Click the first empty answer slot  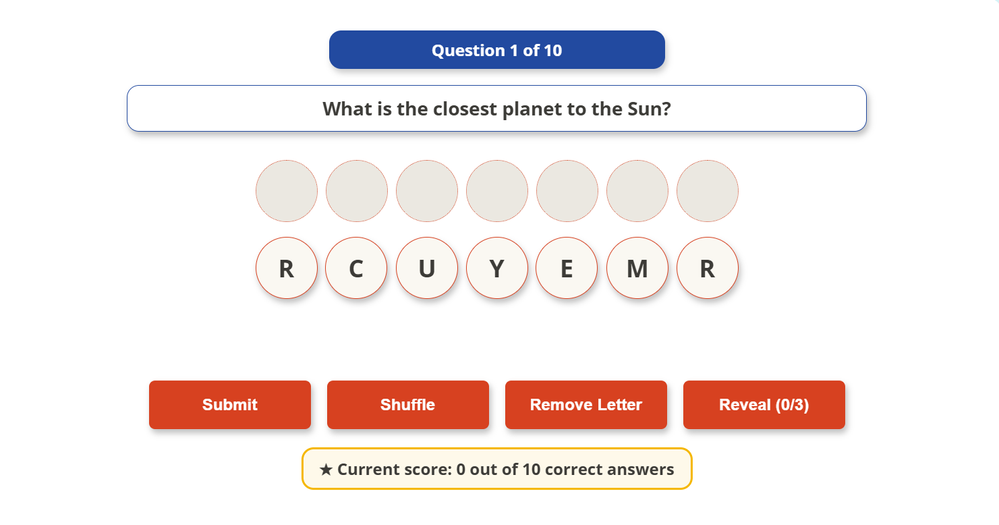click(286, 191)
